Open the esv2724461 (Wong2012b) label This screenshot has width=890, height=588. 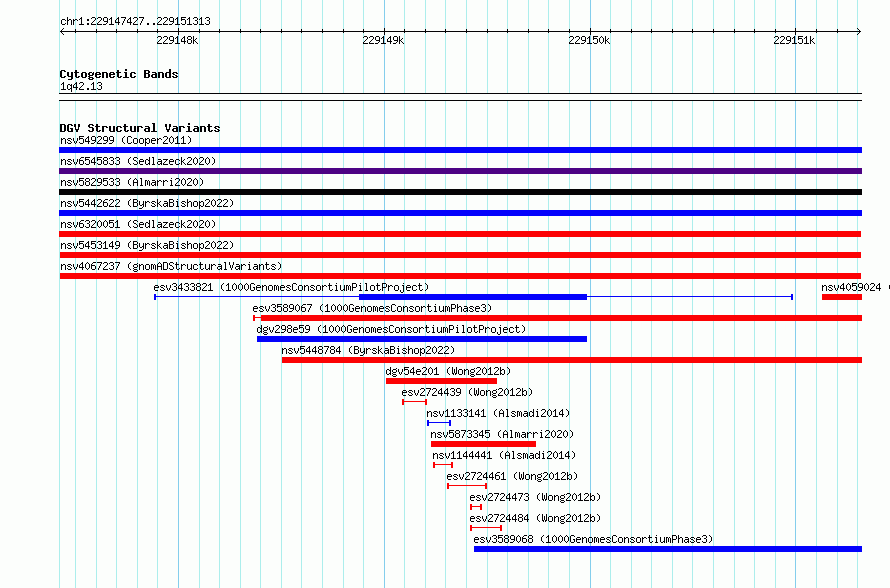(512, 476)
